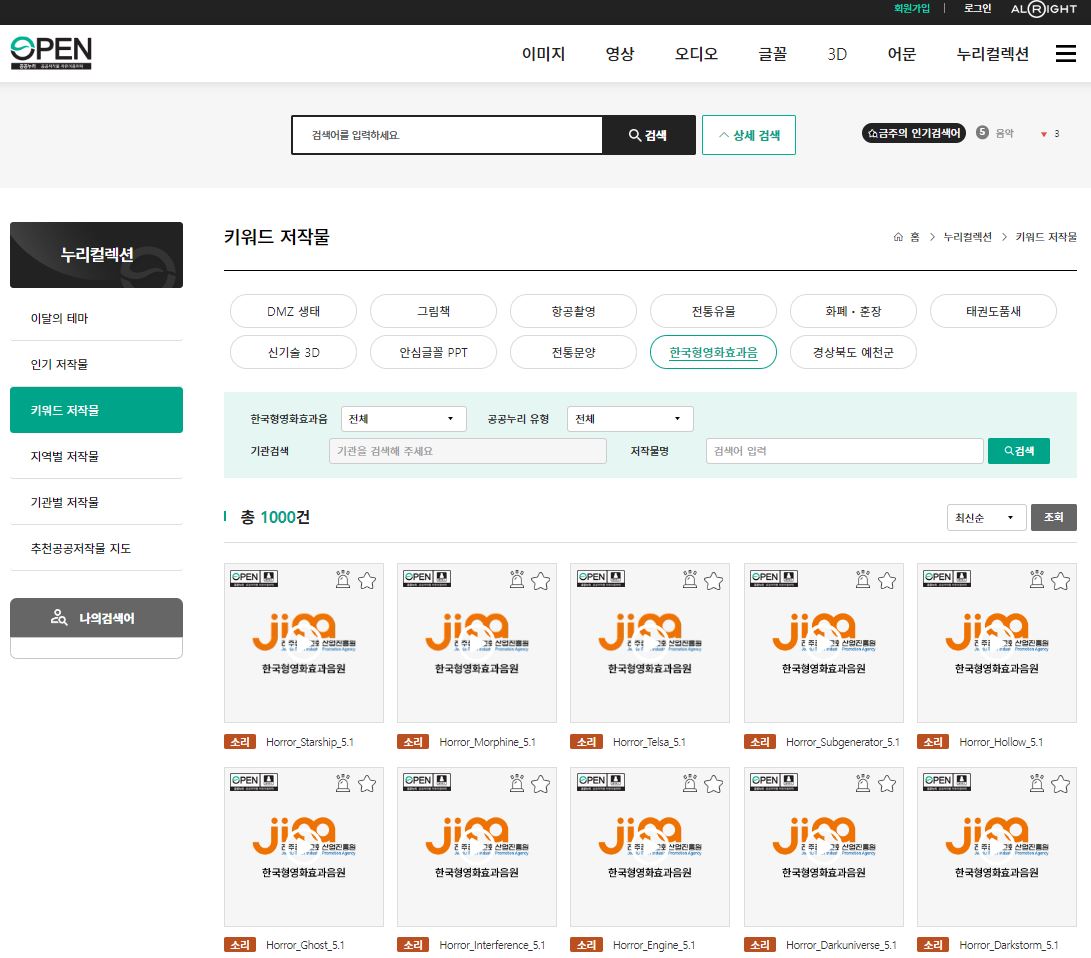Click the 상세 검색 button

(x=748, y=135)
